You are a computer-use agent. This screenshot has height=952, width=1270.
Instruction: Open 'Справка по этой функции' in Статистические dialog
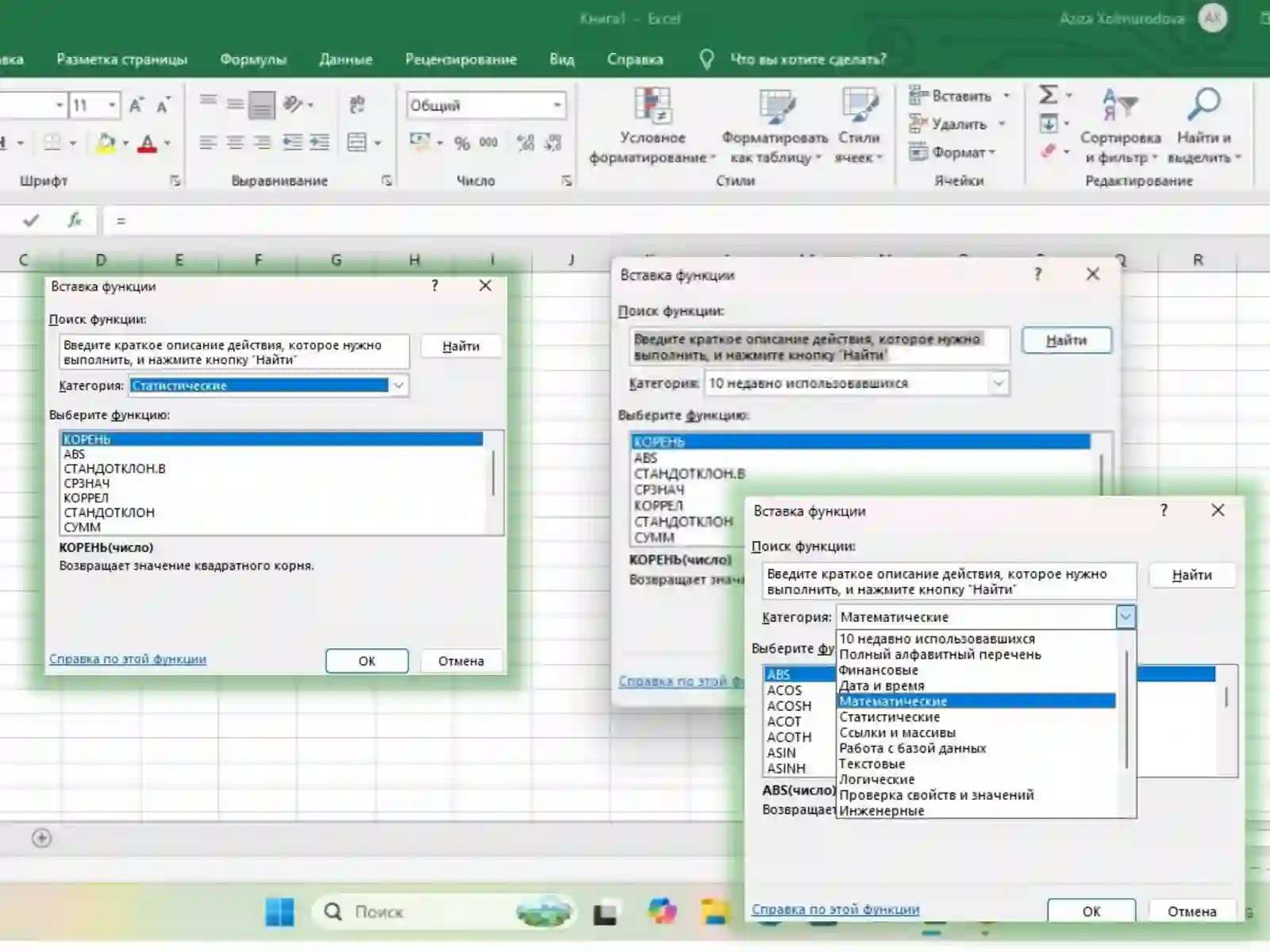pyautogui.click(x=128, y=659)
